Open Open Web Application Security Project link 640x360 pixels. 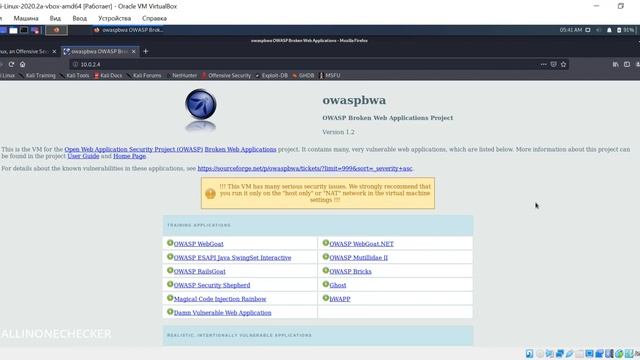(133, 149)
